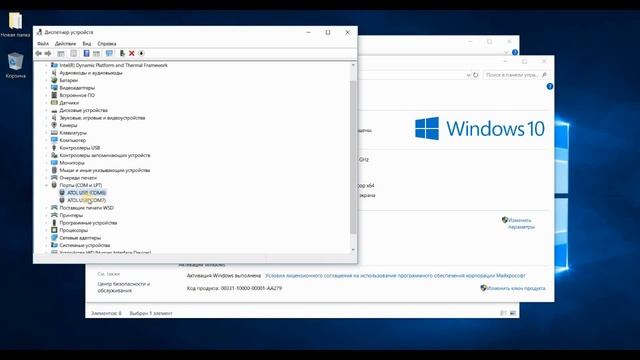Select the highlighted ATOL USB (COM6) device
Image resolution: width=640 pixels, height=360 pixels.
(87, 193)
